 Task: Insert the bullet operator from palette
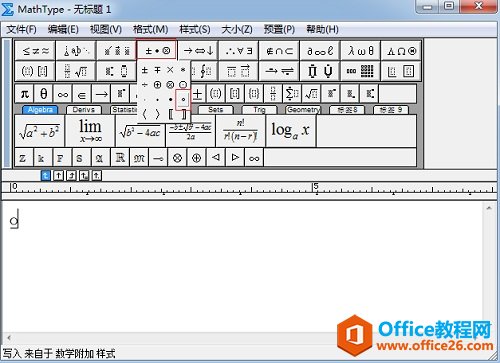click(170, 99)
